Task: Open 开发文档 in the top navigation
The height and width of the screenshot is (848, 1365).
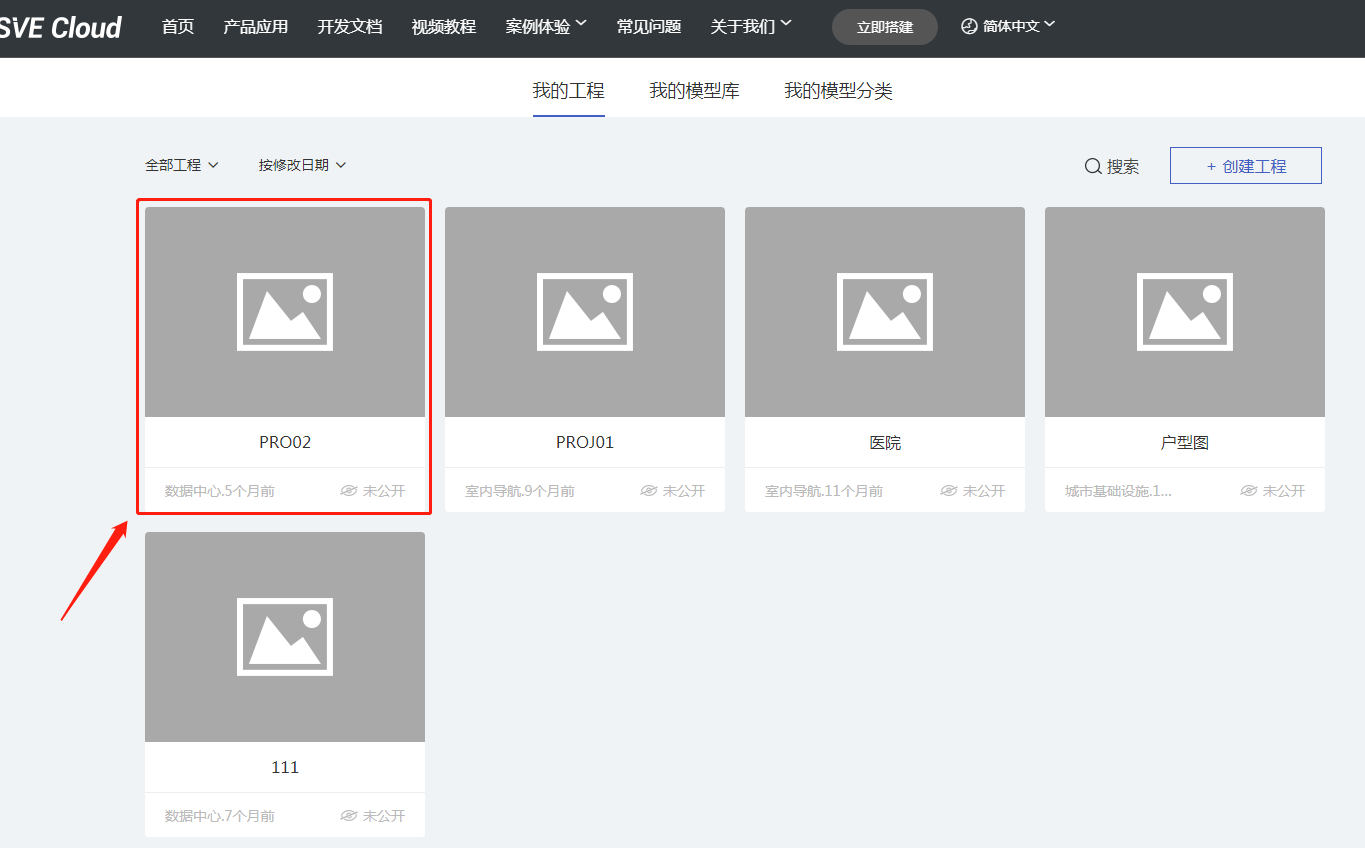Action: (350, 27)
